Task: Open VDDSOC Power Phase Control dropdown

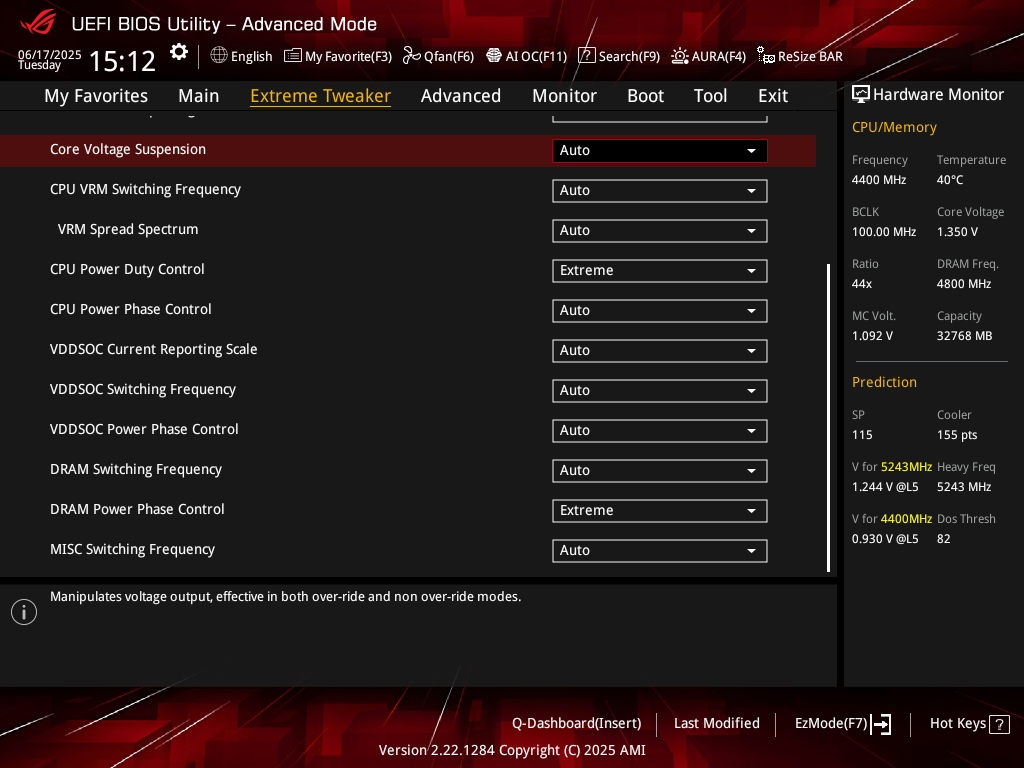Action: pyautogui.click(x=660, y=430)
